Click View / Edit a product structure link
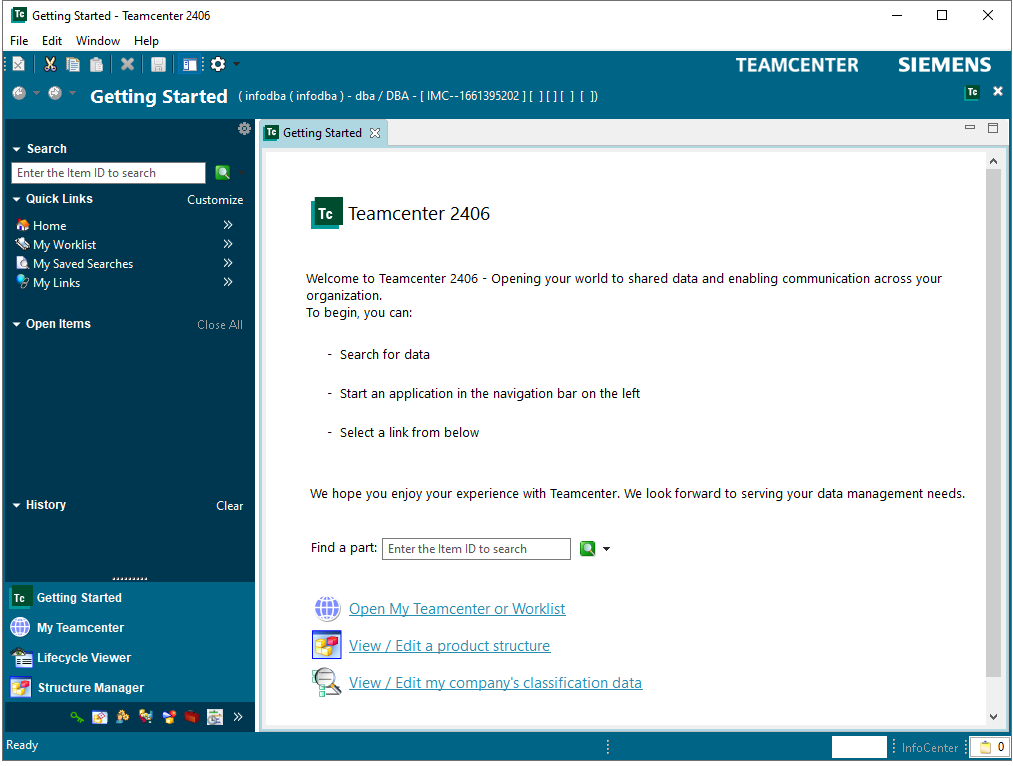The image size is (1013, 766). [x=450, y=646]
